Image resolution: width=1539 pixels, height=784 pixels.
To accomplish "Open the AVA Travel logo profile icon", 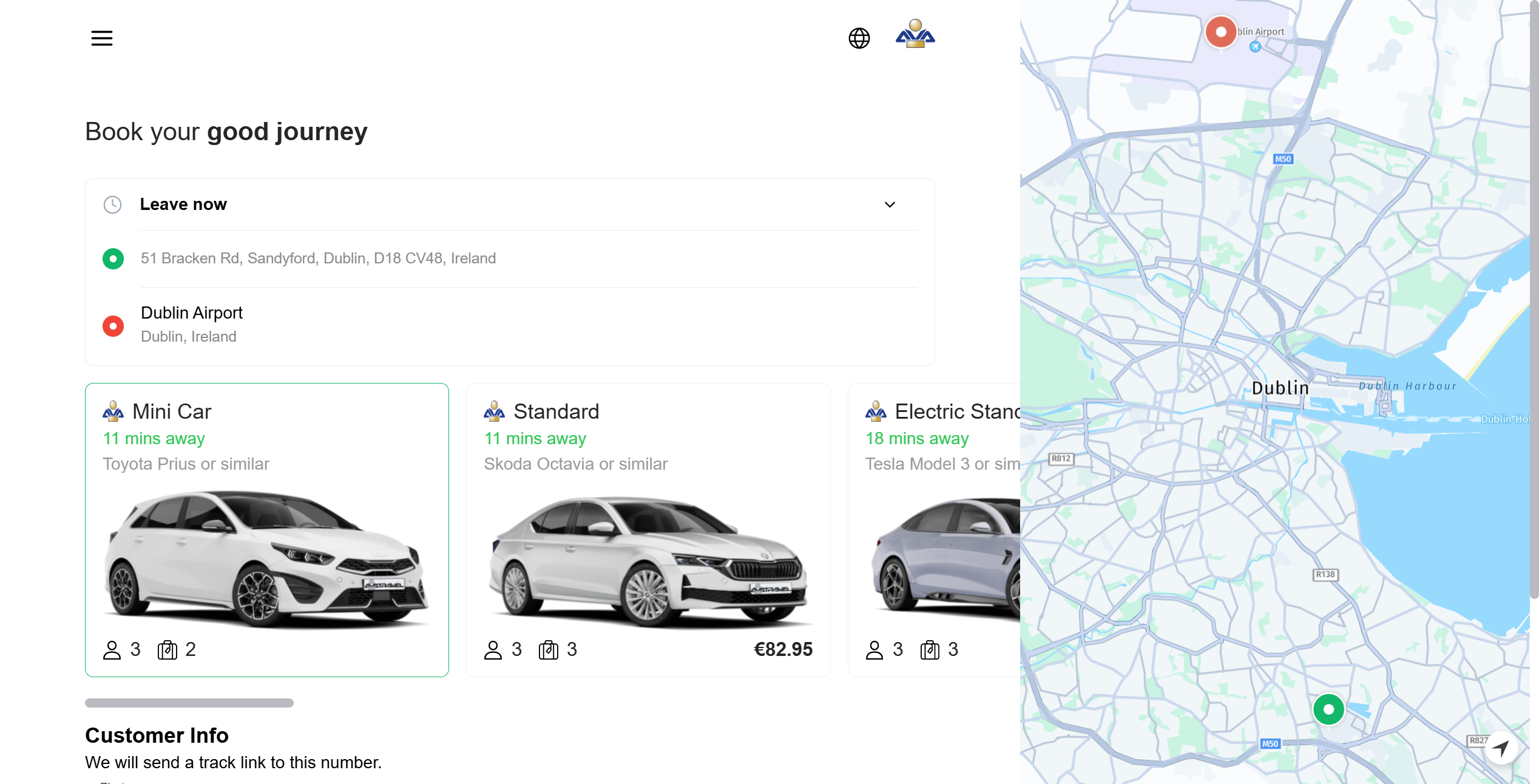I will (x=915, y=34).
